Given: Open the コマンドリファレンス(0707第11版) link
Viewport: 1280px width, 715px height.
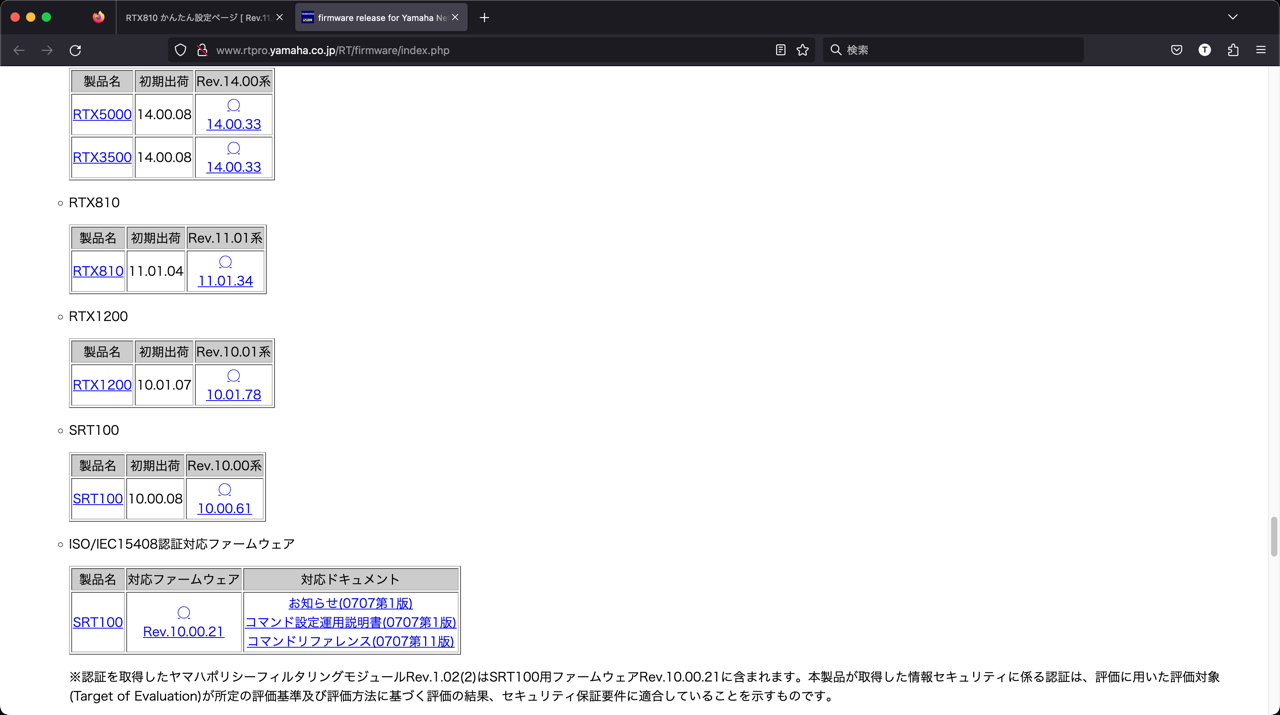Looking at the screenshot, I should pyautogui.click(x=351, y=641).
